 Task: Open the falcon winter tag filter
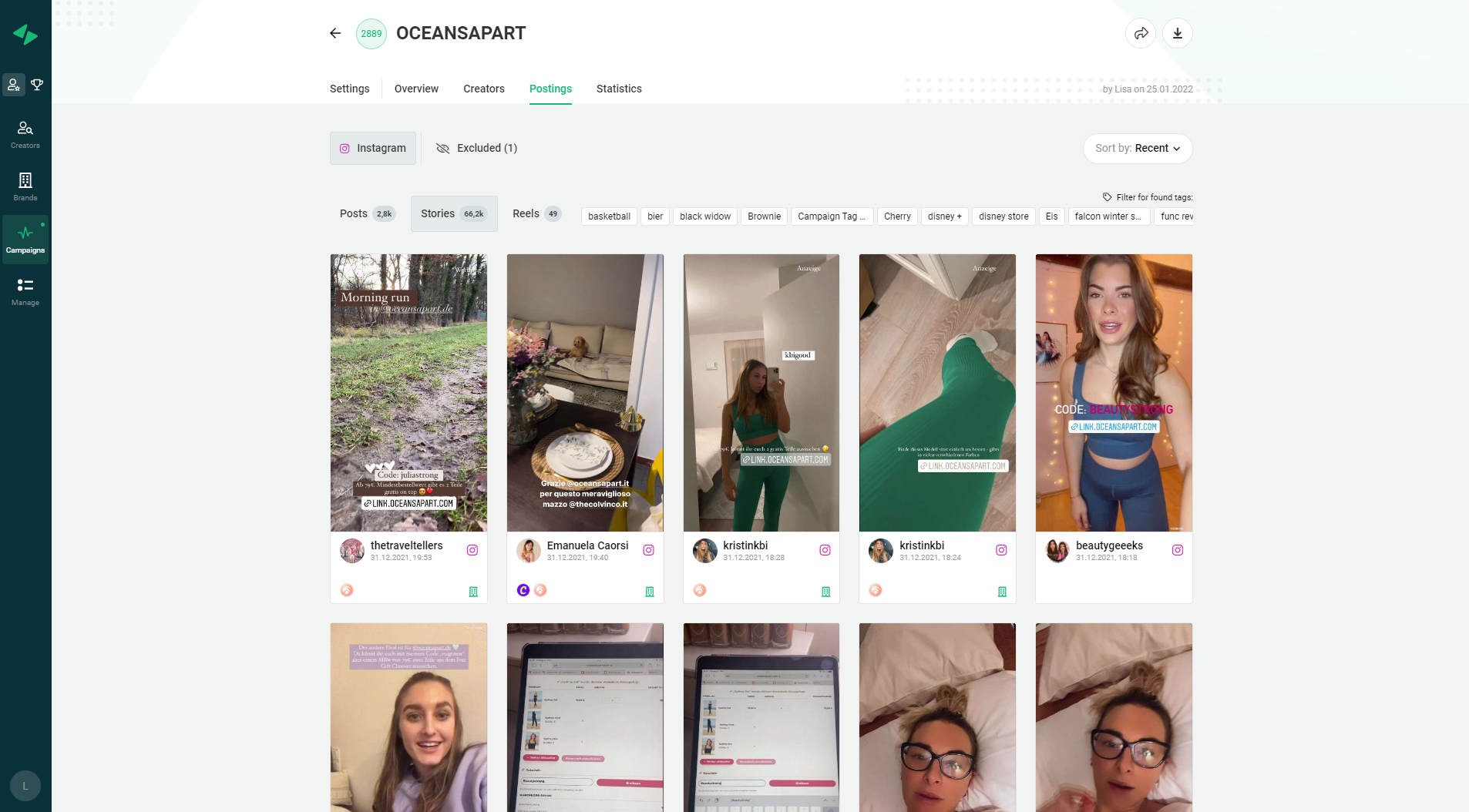pyautogui.click(x=1108, y=216)
